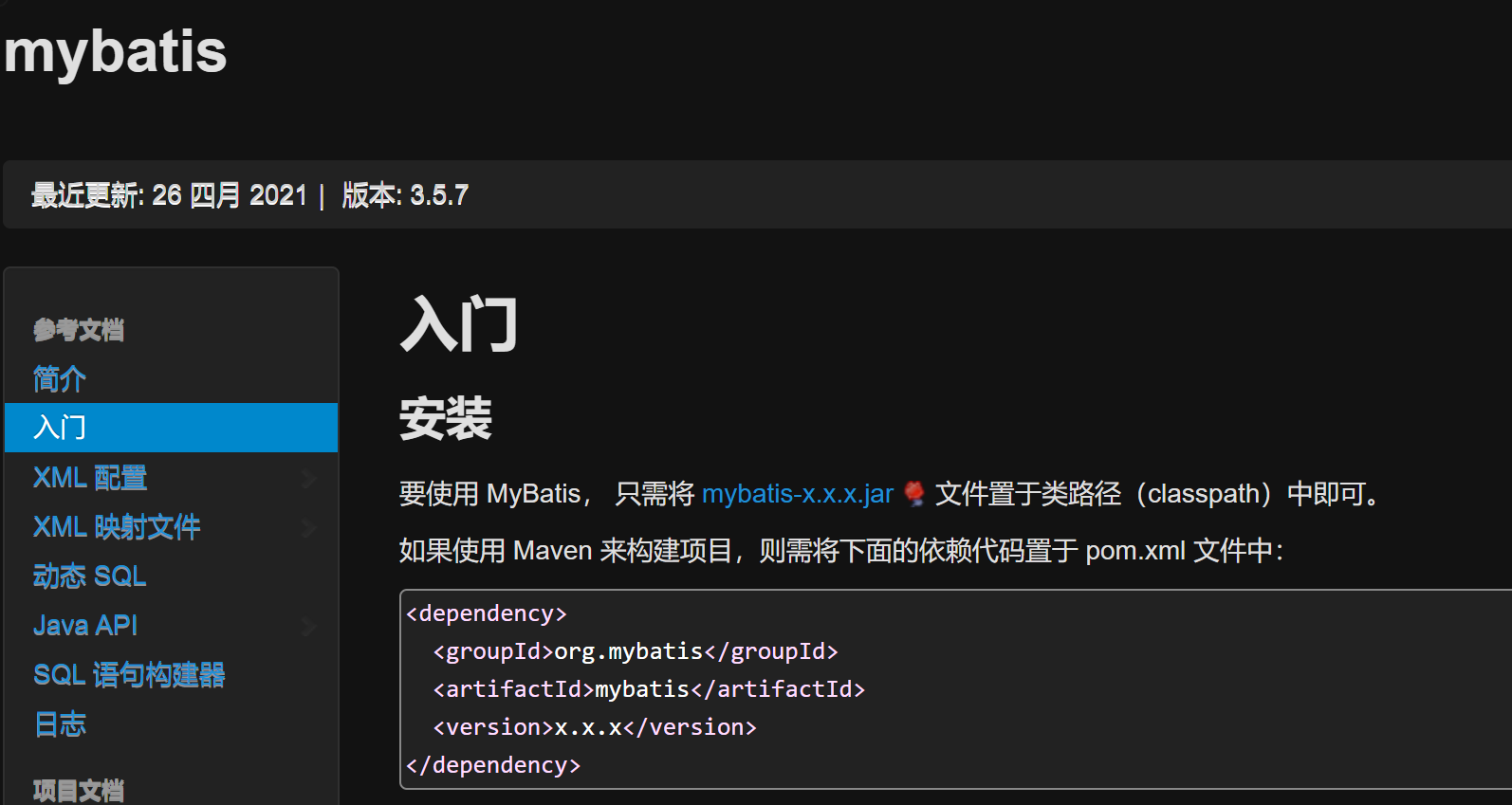The height and width of the screenshot is (805, 1512).
Task: Click the </dependency> closing tag line
Action: click(x=493, y=765)
